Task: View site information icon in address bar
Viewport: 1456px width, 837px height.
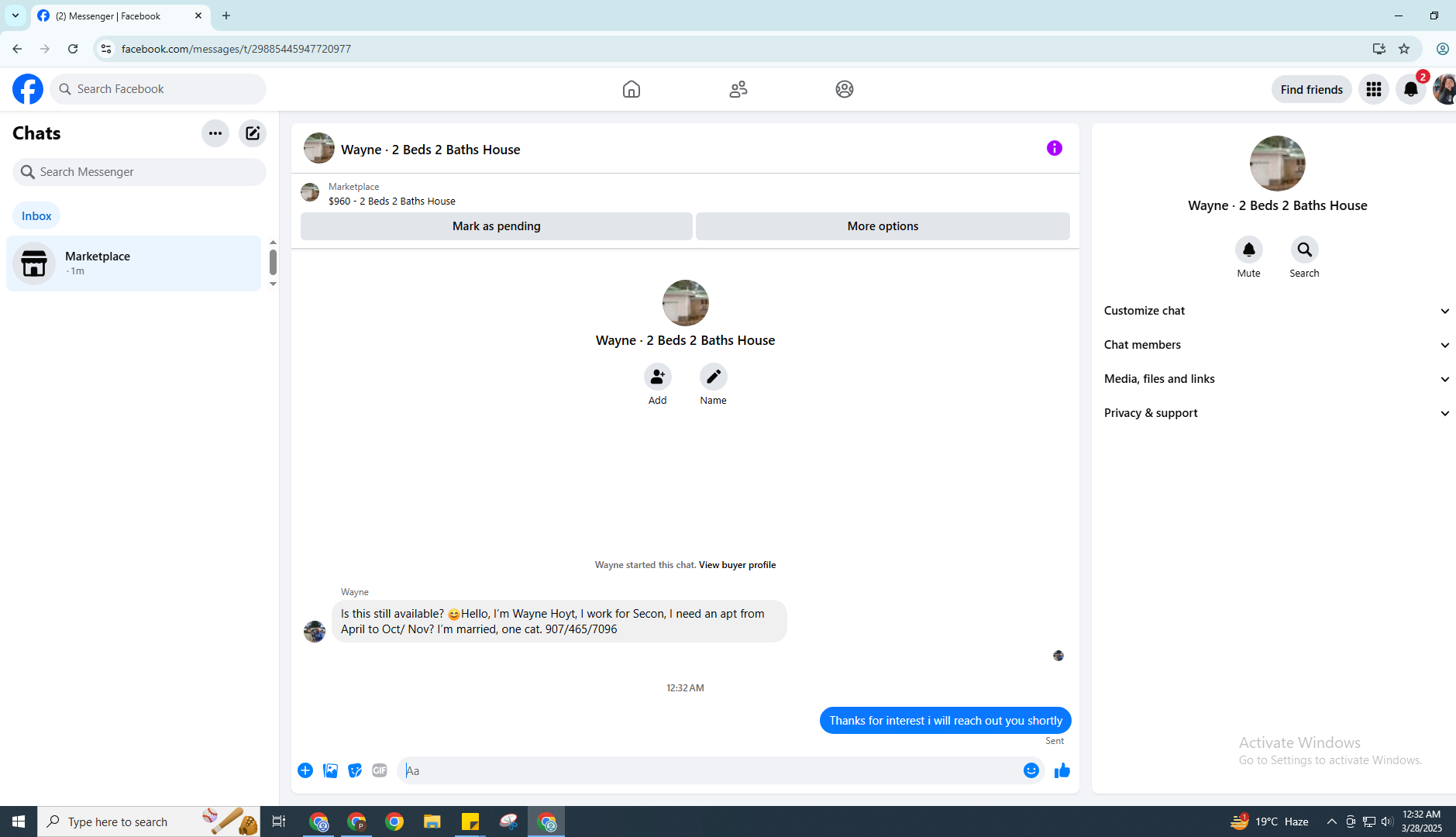Action: [x=106, y=49]
